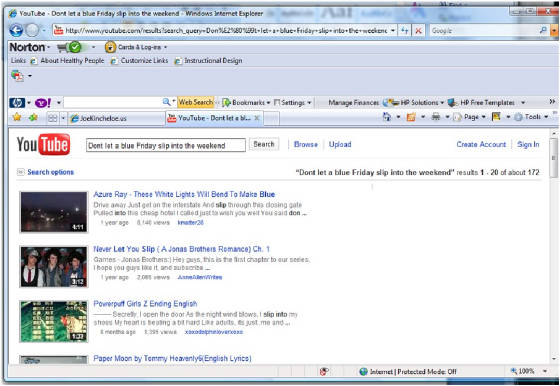Close the YouTube tab with its X
The image size is (560, 386).
tap(257, 118)
